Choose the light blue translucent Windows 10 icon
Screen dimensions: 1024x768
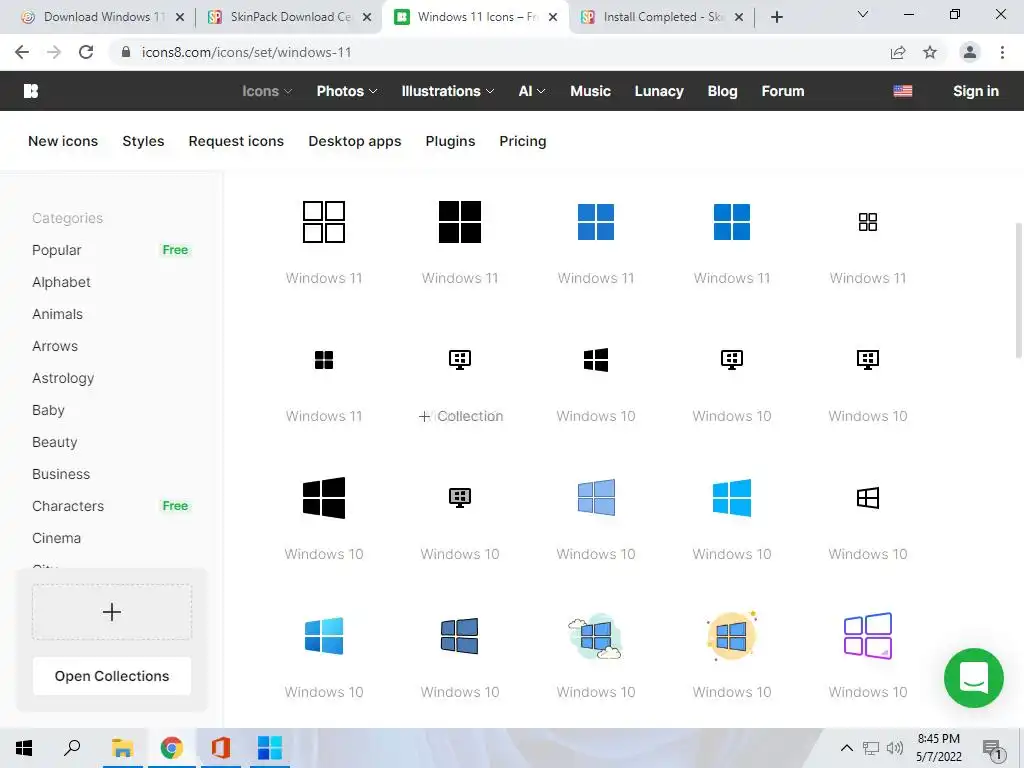(596, 498)
